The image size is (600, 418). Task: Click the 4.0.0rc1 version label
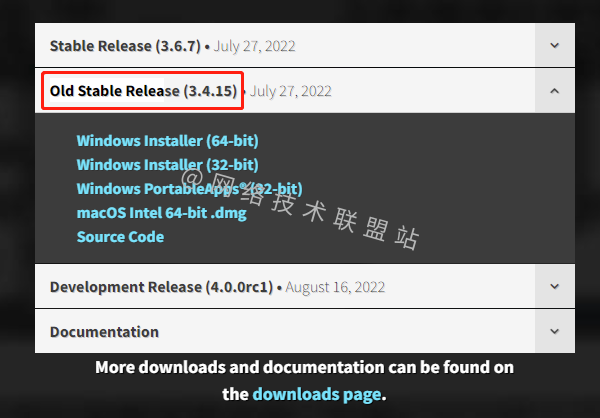pyautogui.click(x=239, y=287)
